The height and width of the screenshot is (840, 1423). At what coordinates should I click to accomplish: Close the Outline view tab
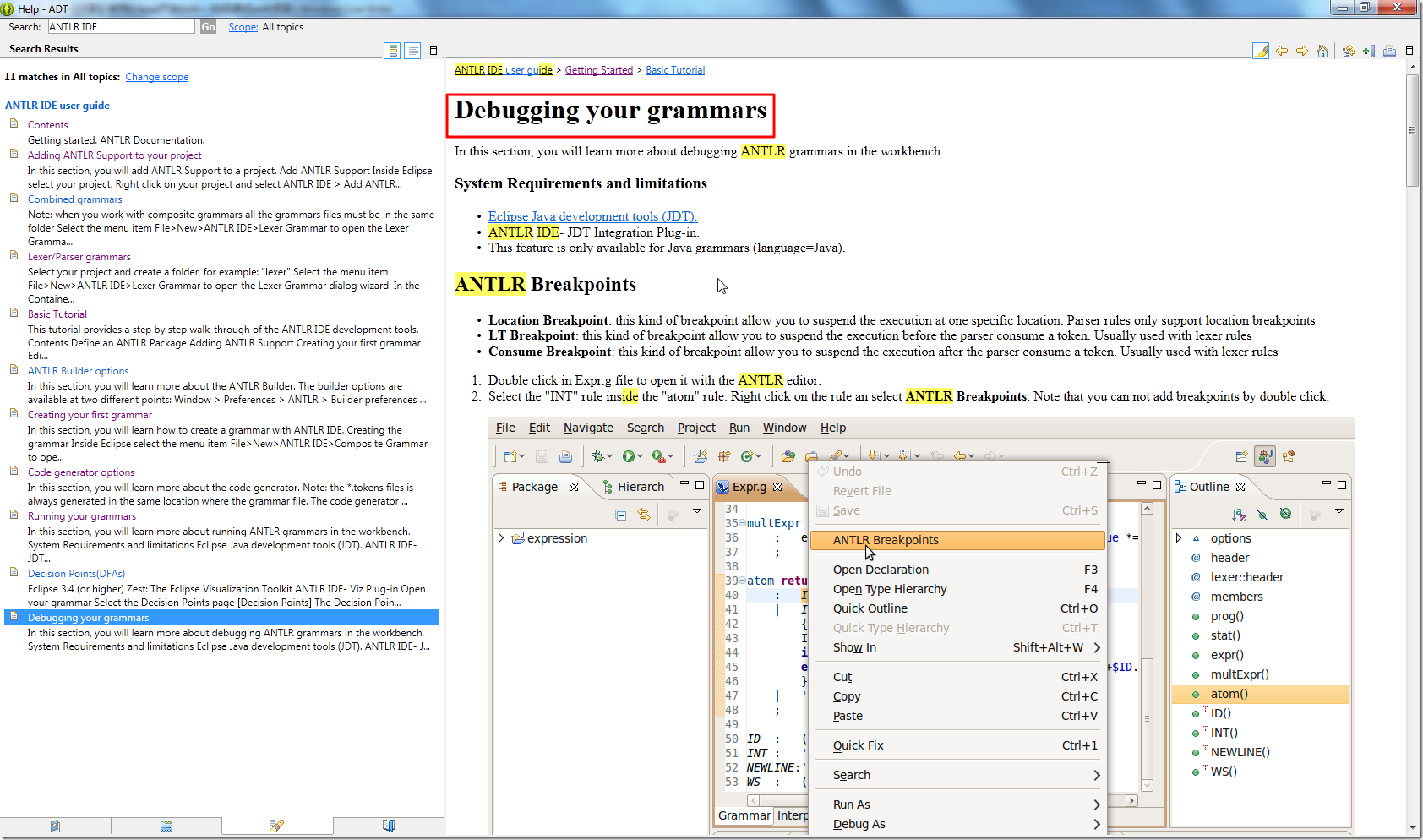tap(1240, 487)
